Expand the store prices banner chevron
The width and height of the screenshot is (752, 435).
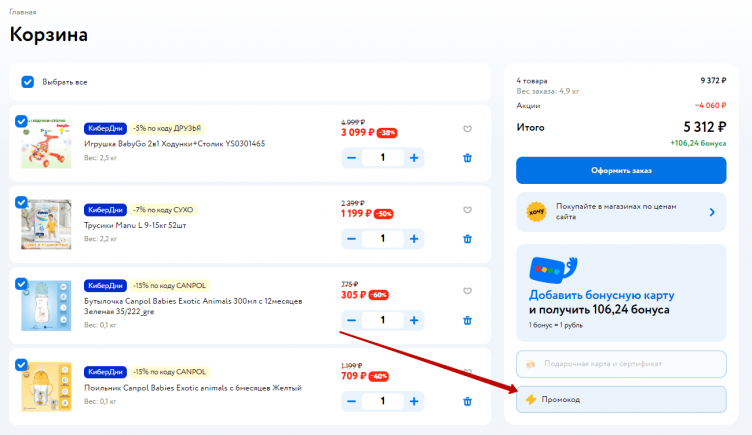[x=711, y=212]
